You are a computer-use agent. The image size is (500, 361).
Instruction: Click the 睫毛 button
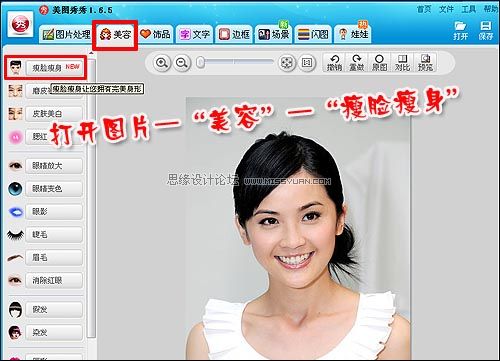coord(54,235)
